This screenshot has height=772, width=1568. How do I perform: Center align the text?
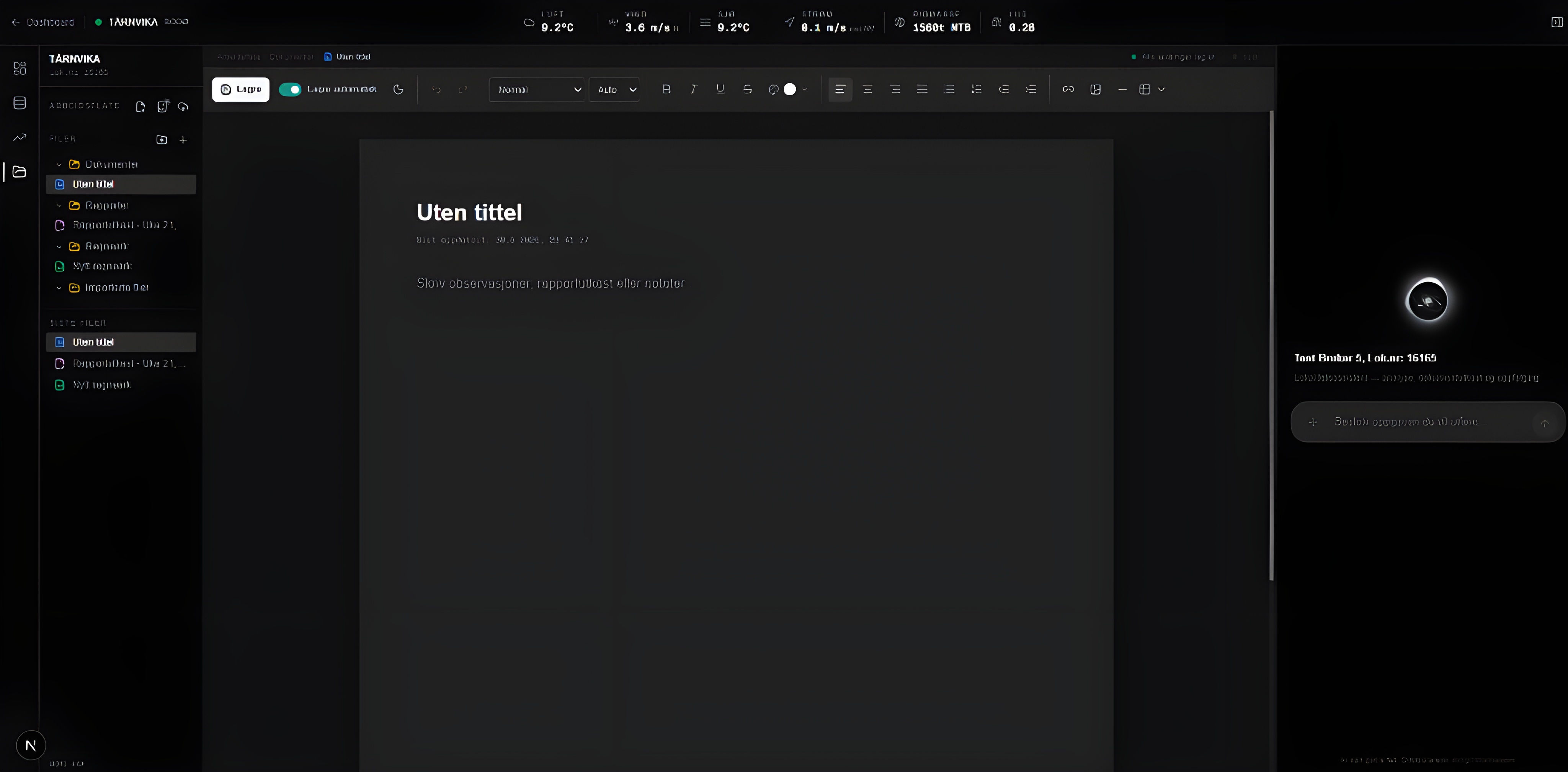click(x=867, y=90)
